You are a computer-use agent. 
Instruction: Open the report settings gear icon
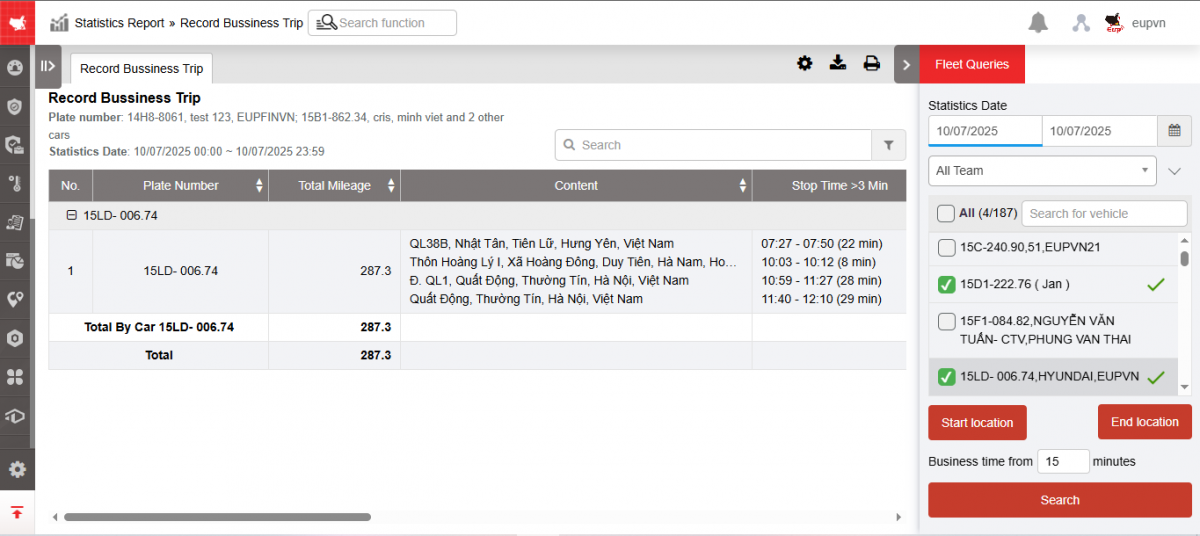coord(804,64)
